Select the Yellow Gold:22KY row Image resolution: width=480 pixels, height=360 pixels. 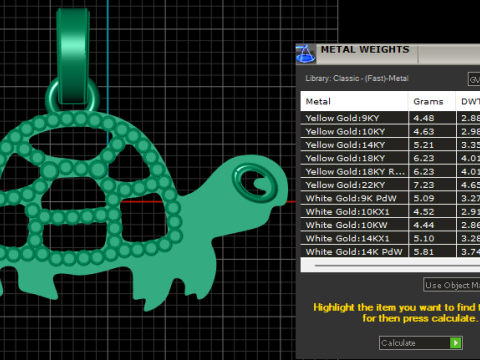[x=390, y=185]
